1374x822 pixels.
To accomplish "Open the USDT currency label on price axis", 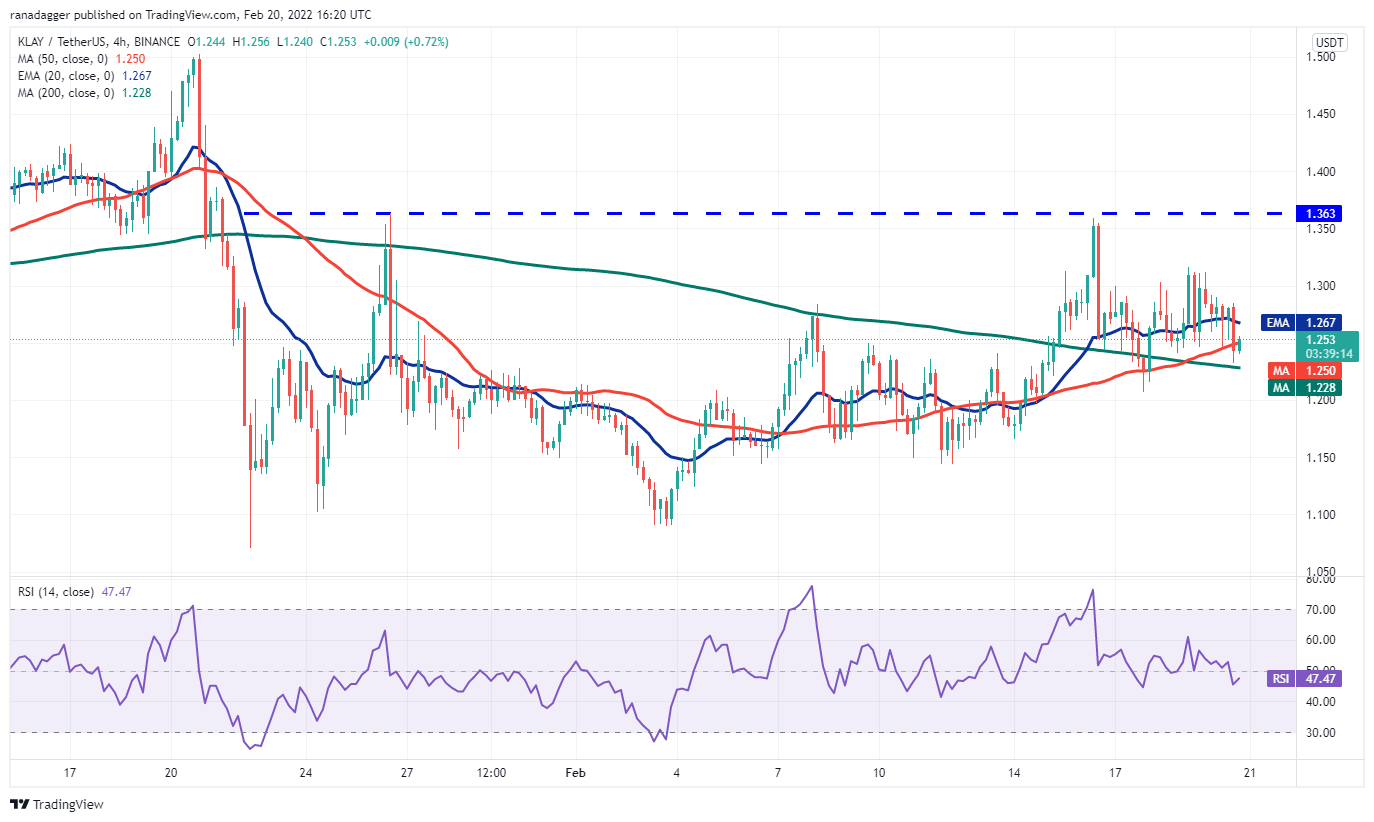I will [1332, 43].
